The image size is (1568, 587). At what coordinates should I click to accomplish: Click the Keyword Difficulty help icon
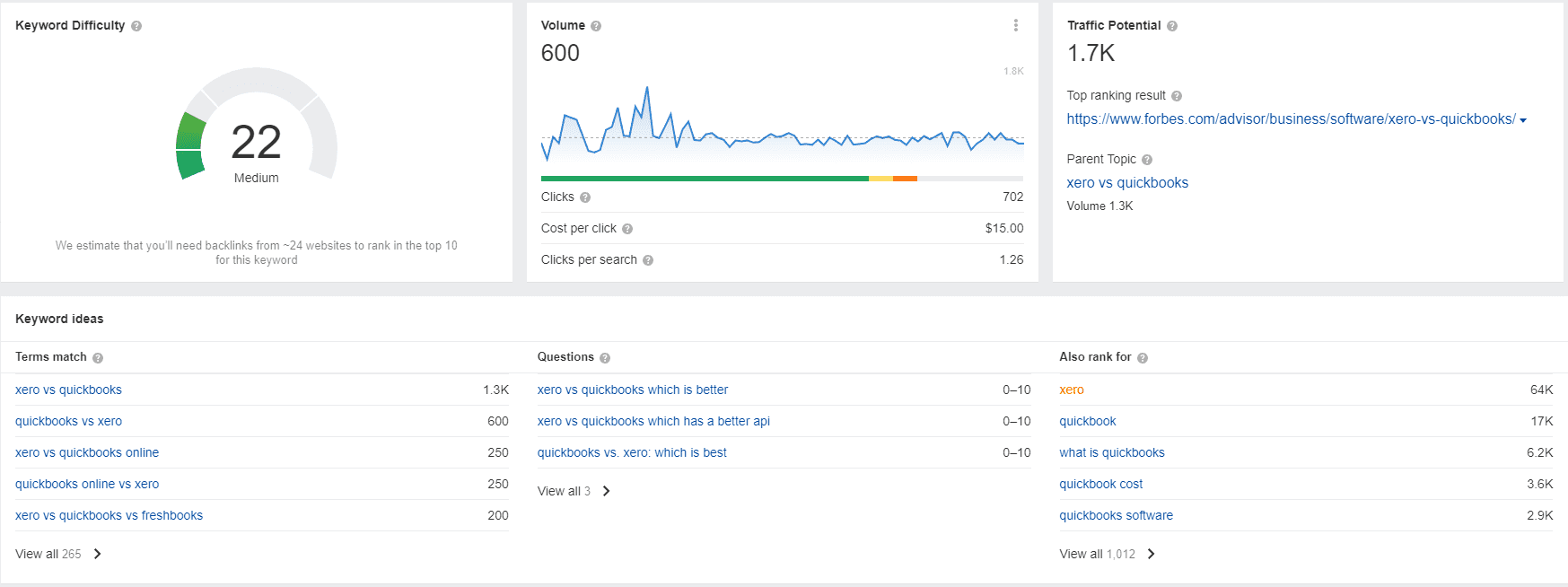136,26
